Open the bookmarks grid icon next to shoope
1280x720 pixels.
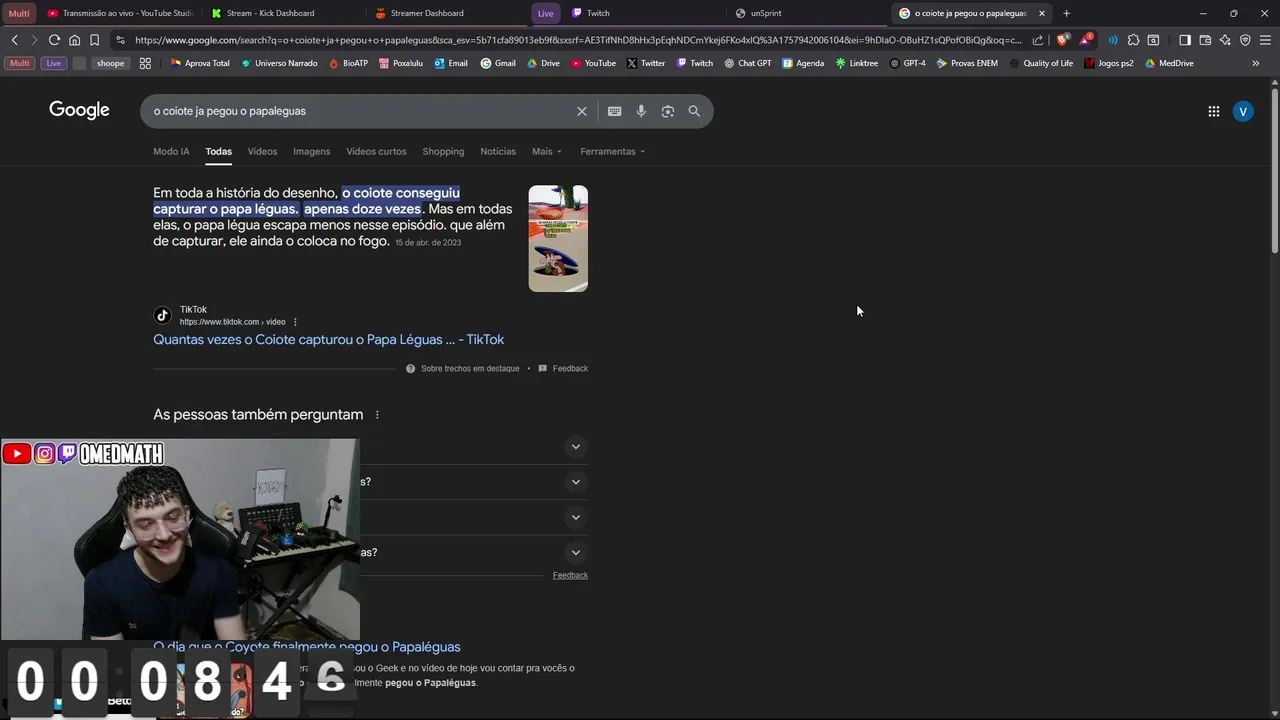coord(145,63)
